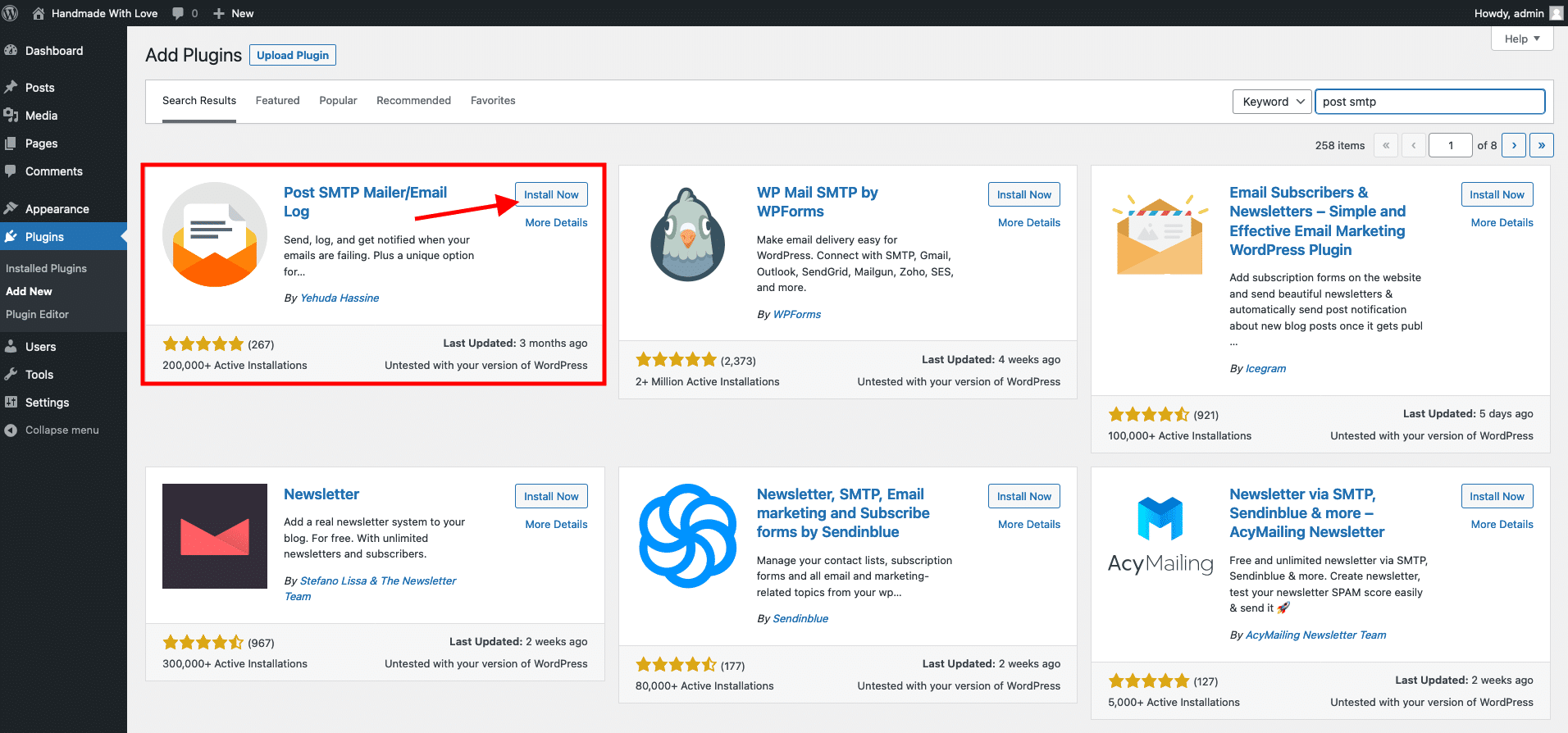Open More Details for Sendinblue plugin
Screen dimensions: 1568x733
[1029, 524]
